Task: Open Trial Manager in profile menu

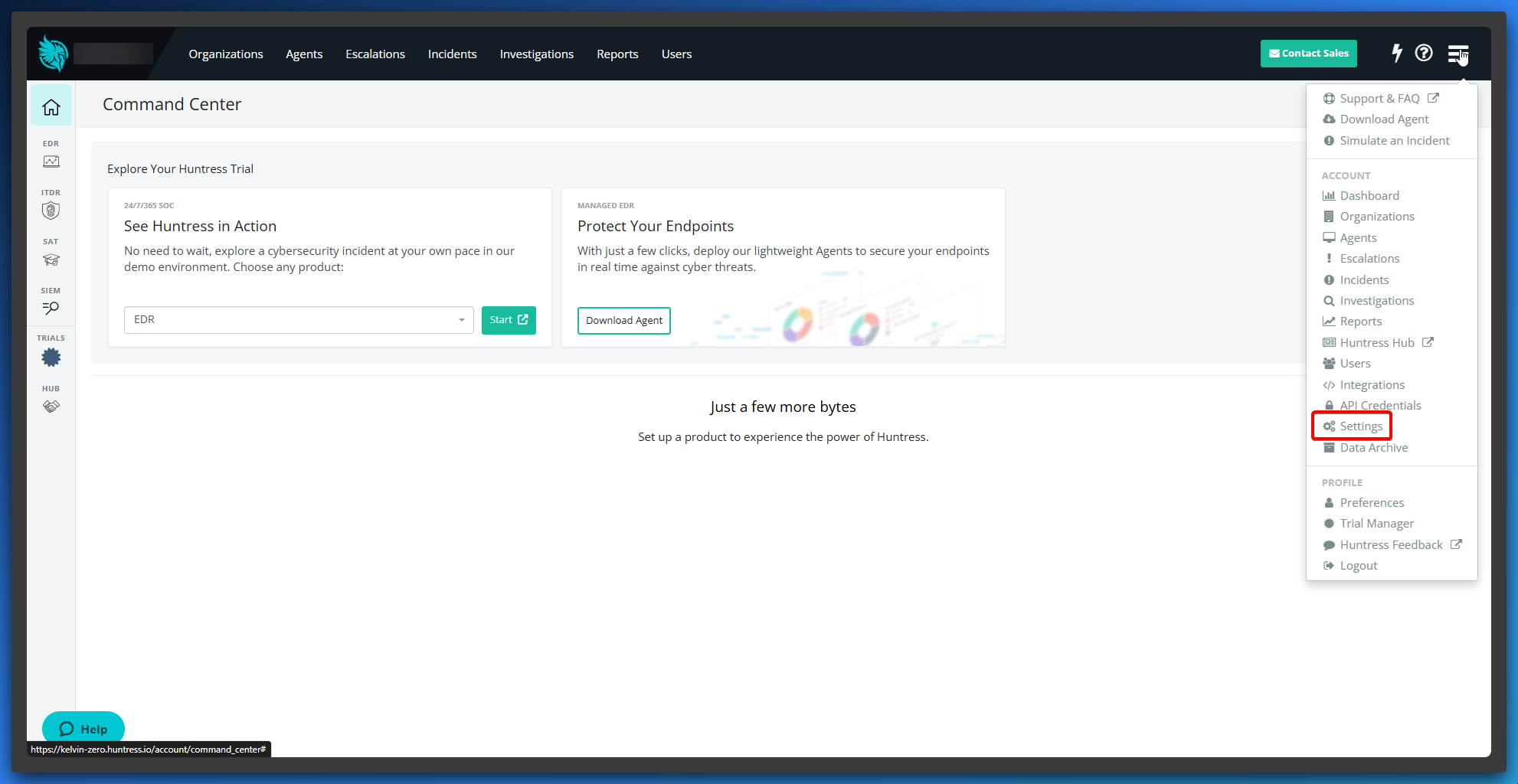Action: coord(1369,524)
